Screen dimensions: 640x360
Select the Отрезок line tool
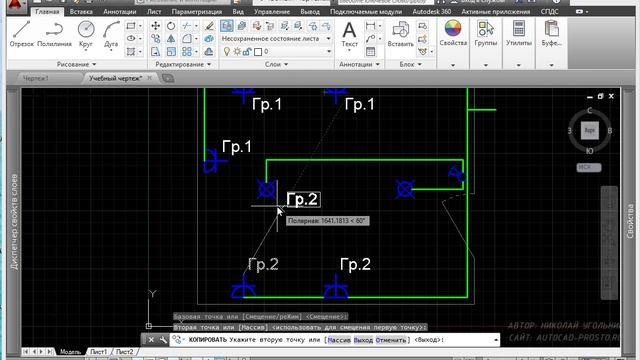[21, 34]
